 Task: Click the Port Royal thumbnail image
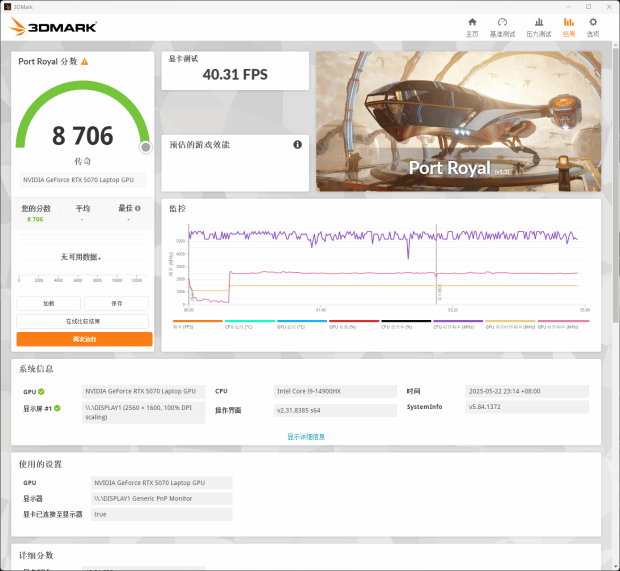[x=458, y=121]
